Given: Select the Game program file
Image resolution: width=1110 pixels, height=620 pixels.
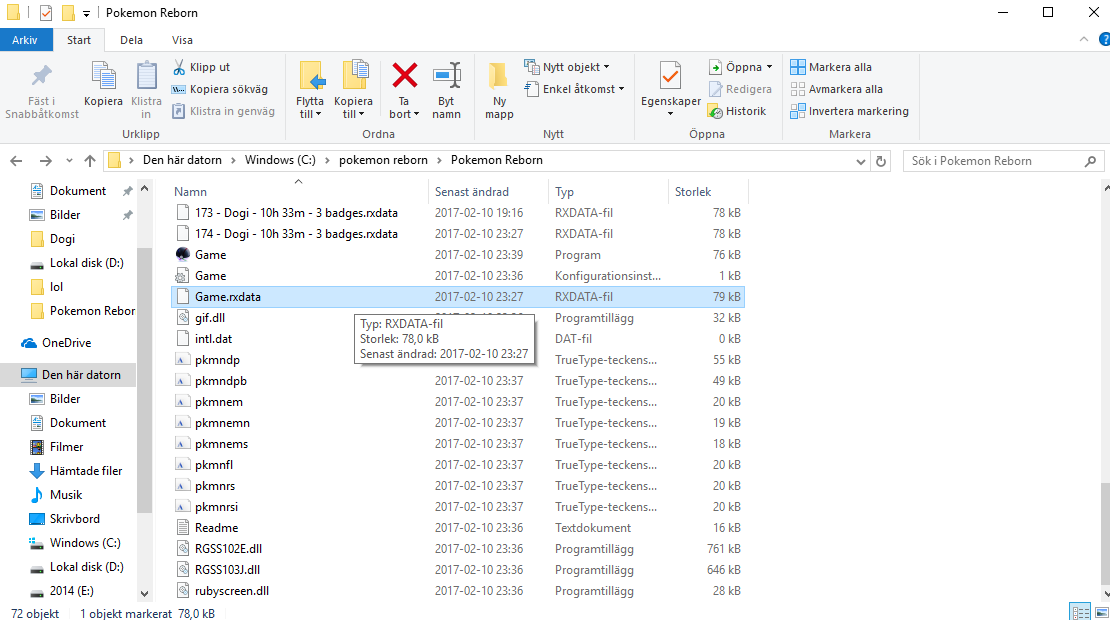Looking at the screenshot, I should click(x=458, y=255).
